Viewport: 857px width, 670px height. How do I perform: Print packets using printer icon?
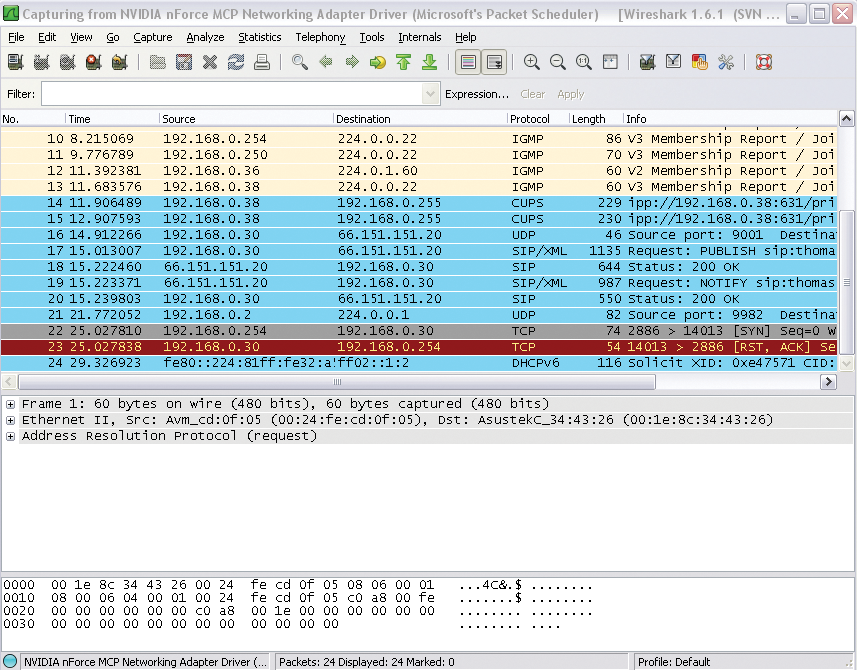pyautogui.click(x=262, y=62)
